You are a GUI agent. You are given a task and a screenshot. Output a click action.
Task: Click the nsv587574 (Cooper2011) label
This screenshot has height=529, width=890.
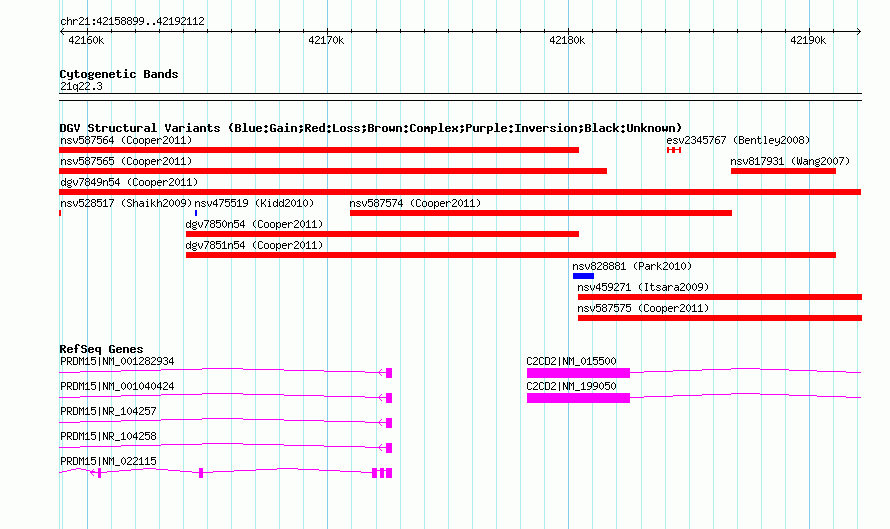[x=415, y=203]
